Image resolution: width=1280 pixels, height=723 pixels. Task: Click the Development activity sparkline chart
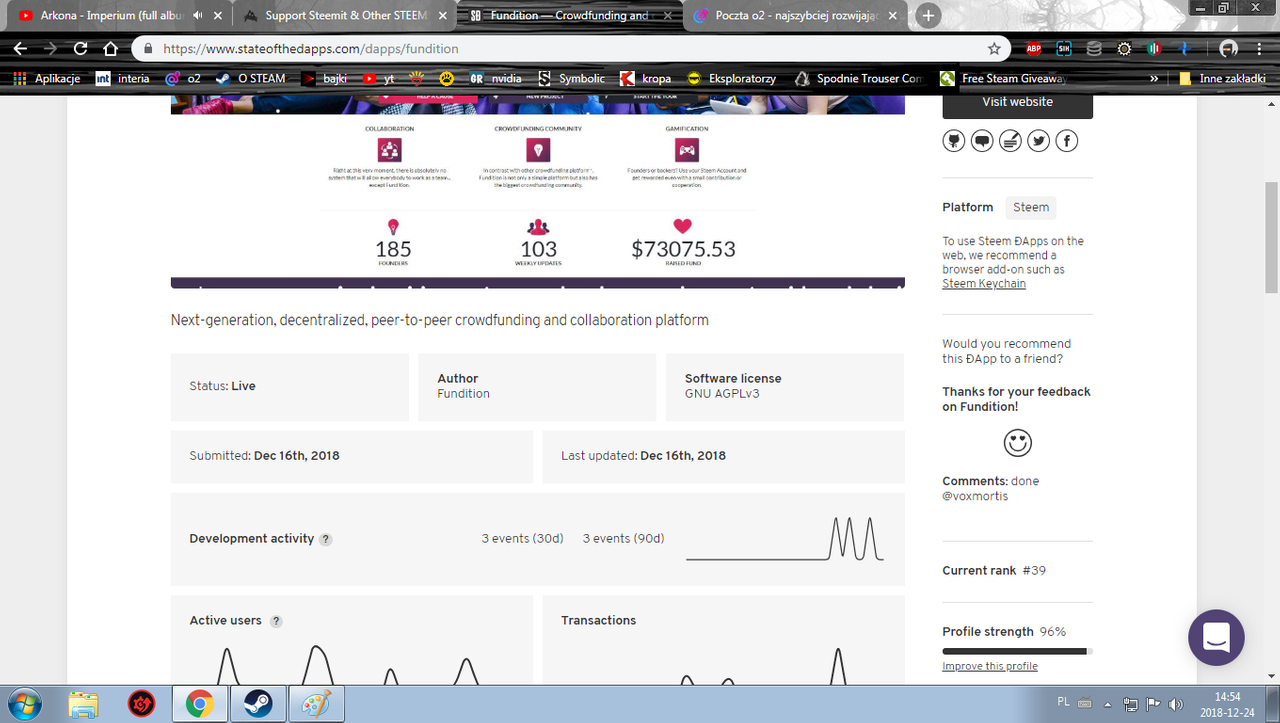pos(785,539)
